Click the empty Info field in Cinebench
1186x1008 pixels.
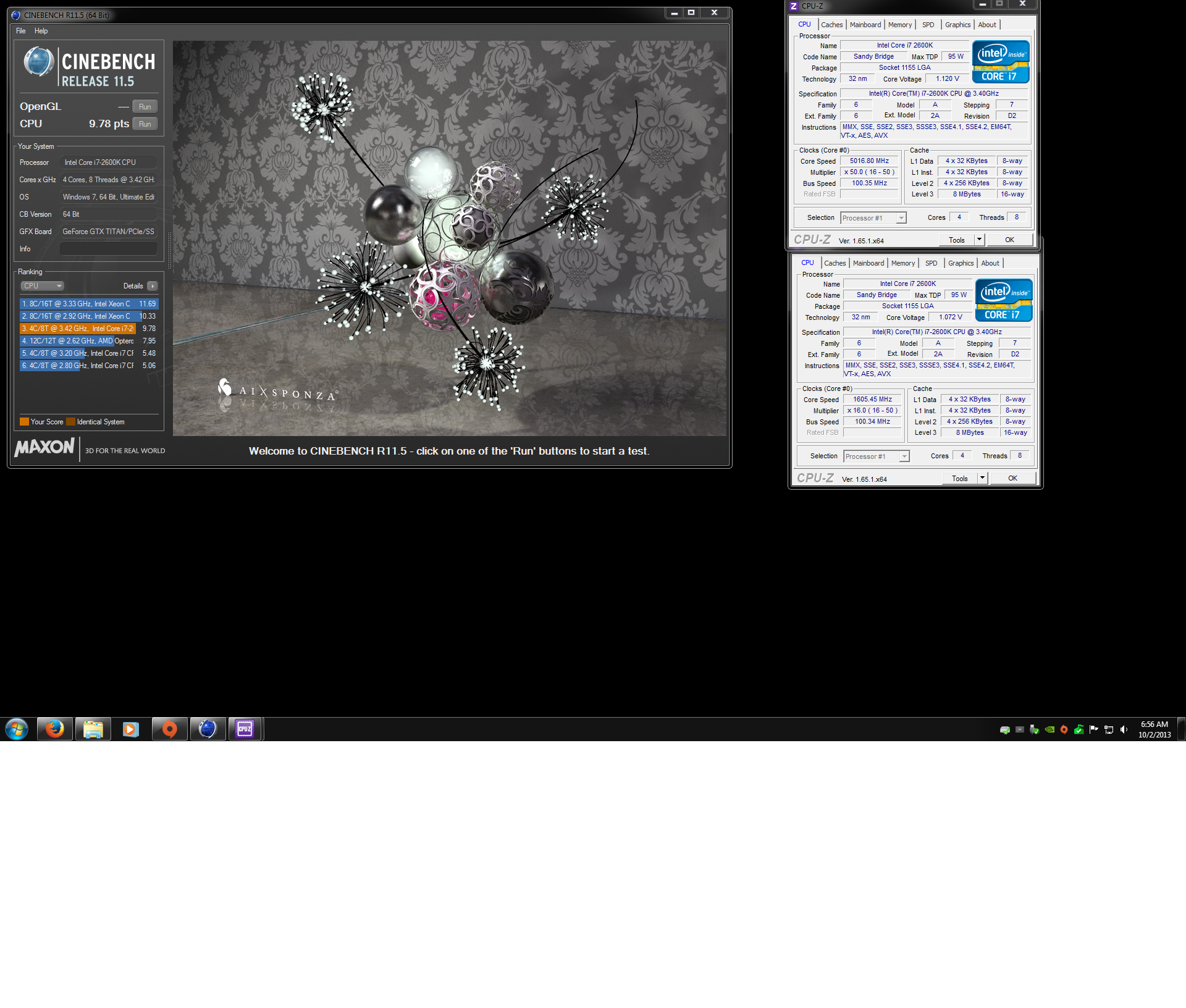point(109,249)
